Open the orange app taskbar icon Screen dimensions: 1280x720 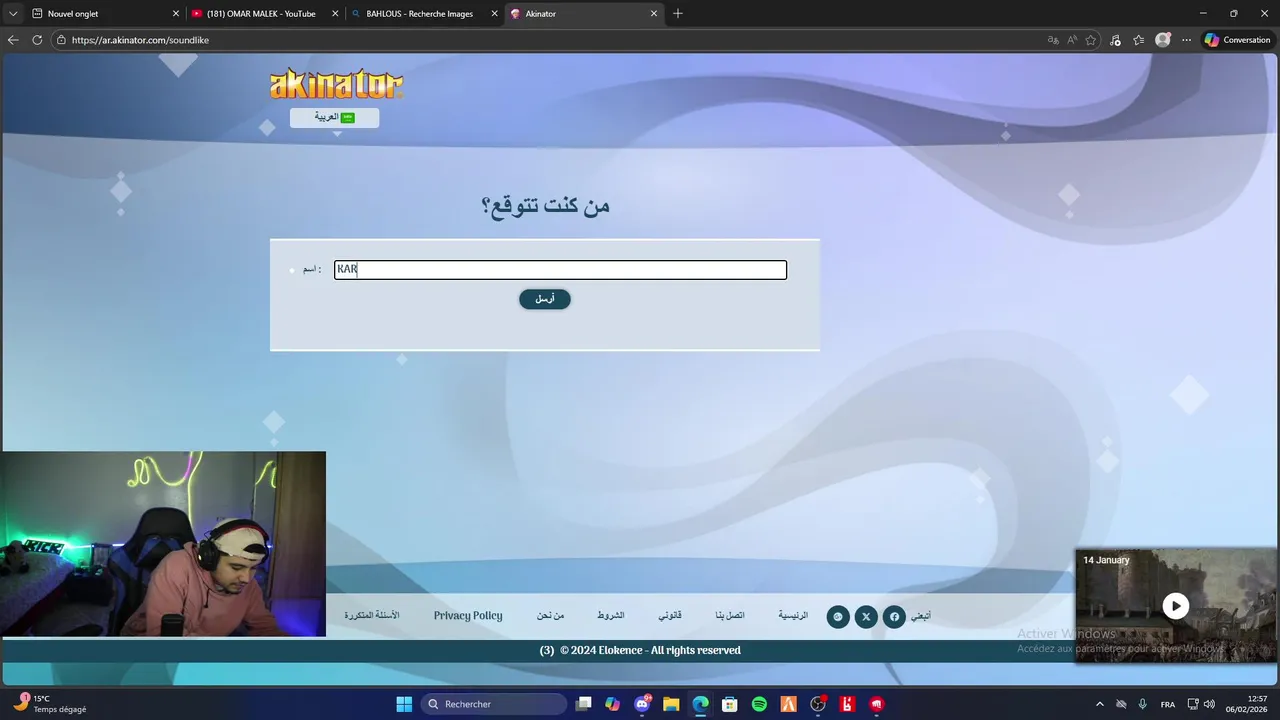click(788, 704)
